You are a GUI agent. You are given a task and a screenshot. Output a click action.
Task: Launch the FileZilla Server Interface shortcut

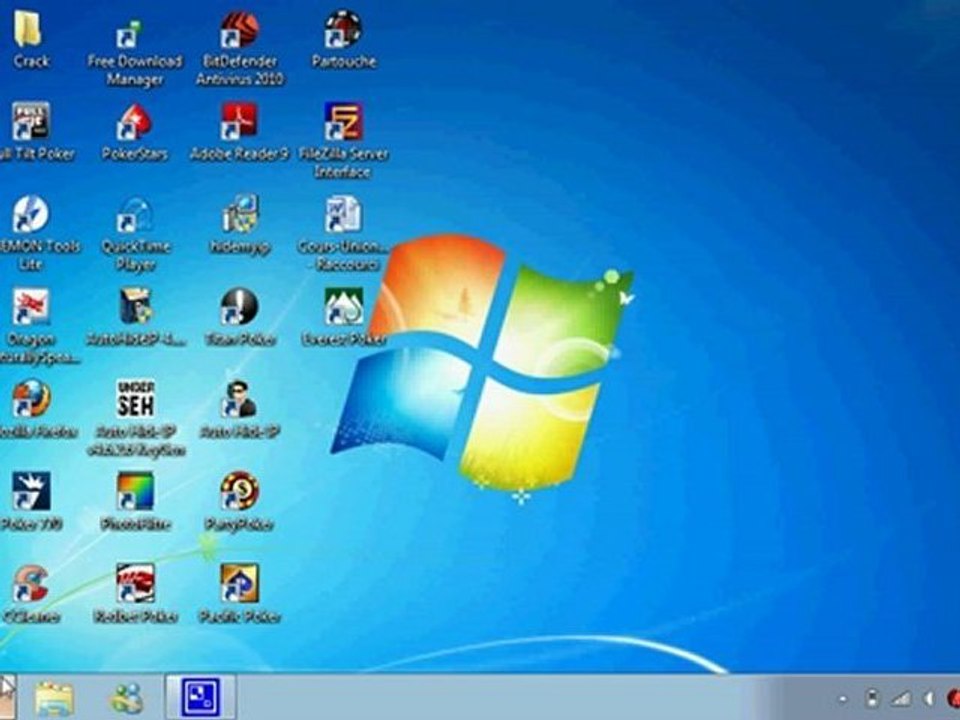343,121
